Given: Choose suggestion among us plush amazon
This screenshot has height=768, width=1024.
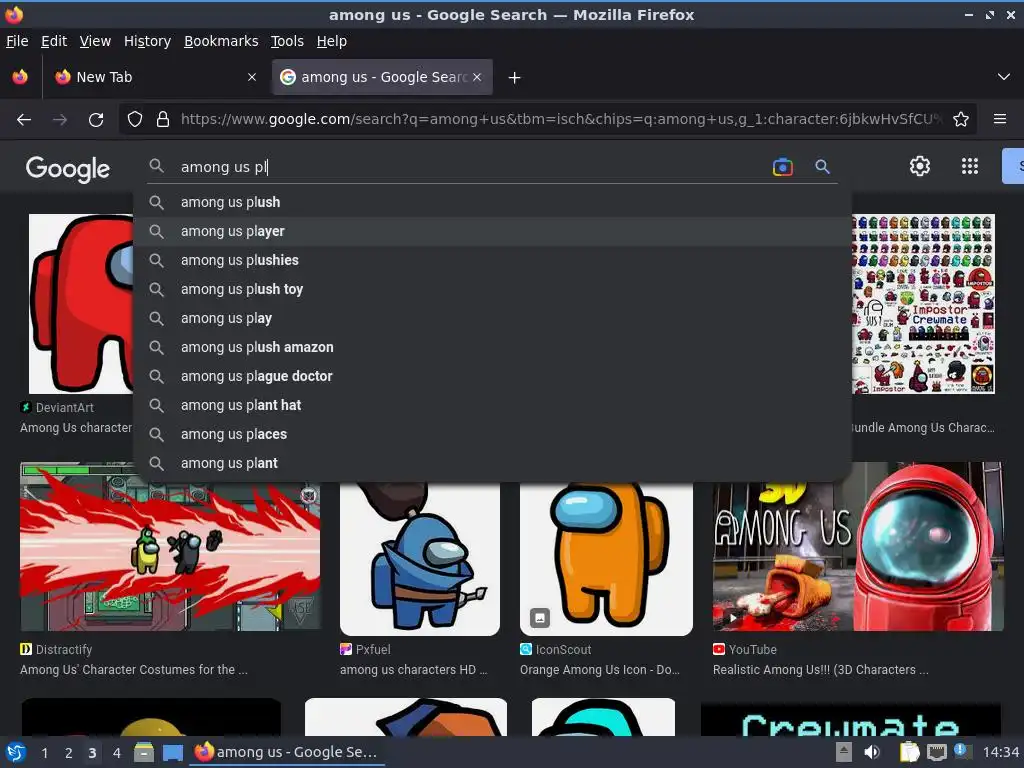Looking at the screenshot, I should pyautogui.click(x=492, y=347).
